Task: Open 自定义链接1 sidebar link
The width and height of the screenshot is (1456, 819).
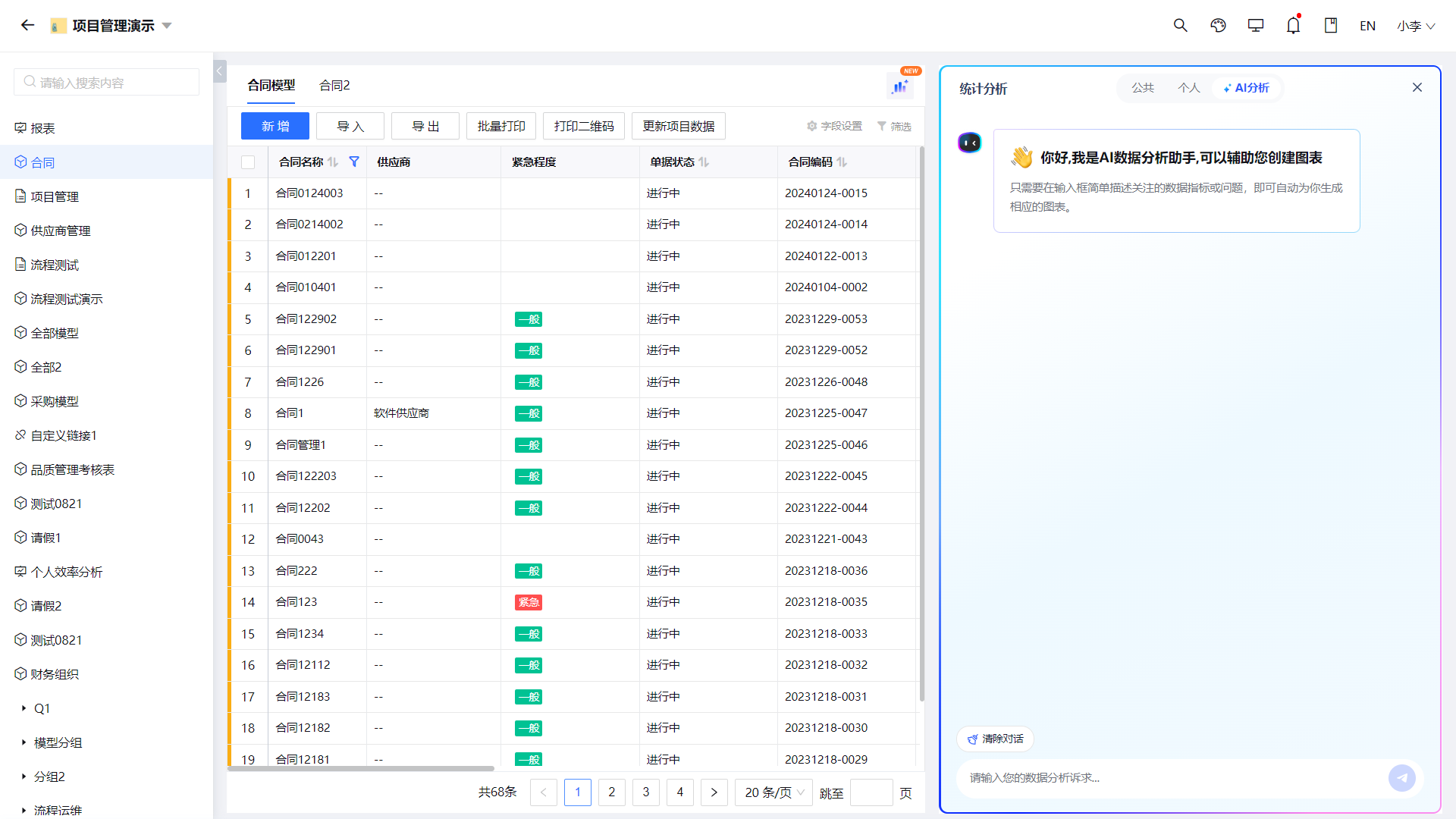Action: pos(106,435)
